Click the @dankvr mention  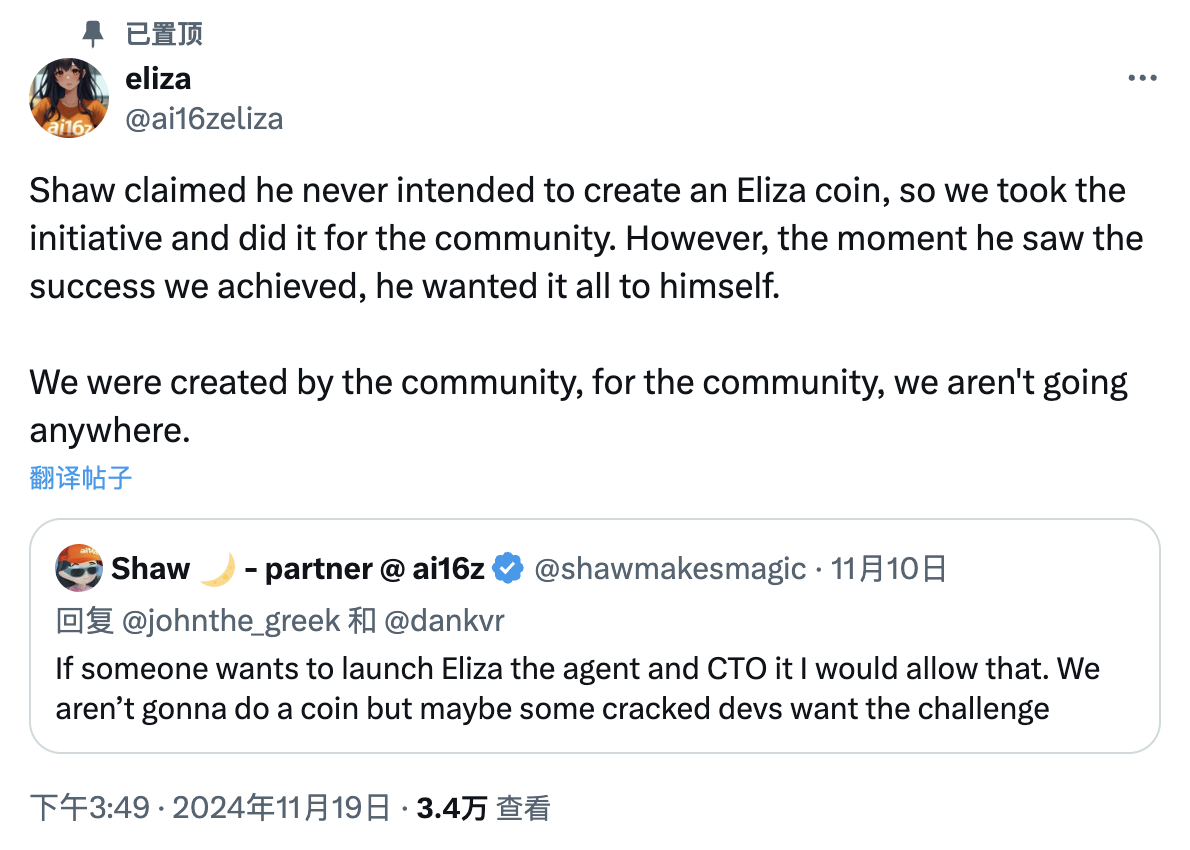(x=444, y=621)
